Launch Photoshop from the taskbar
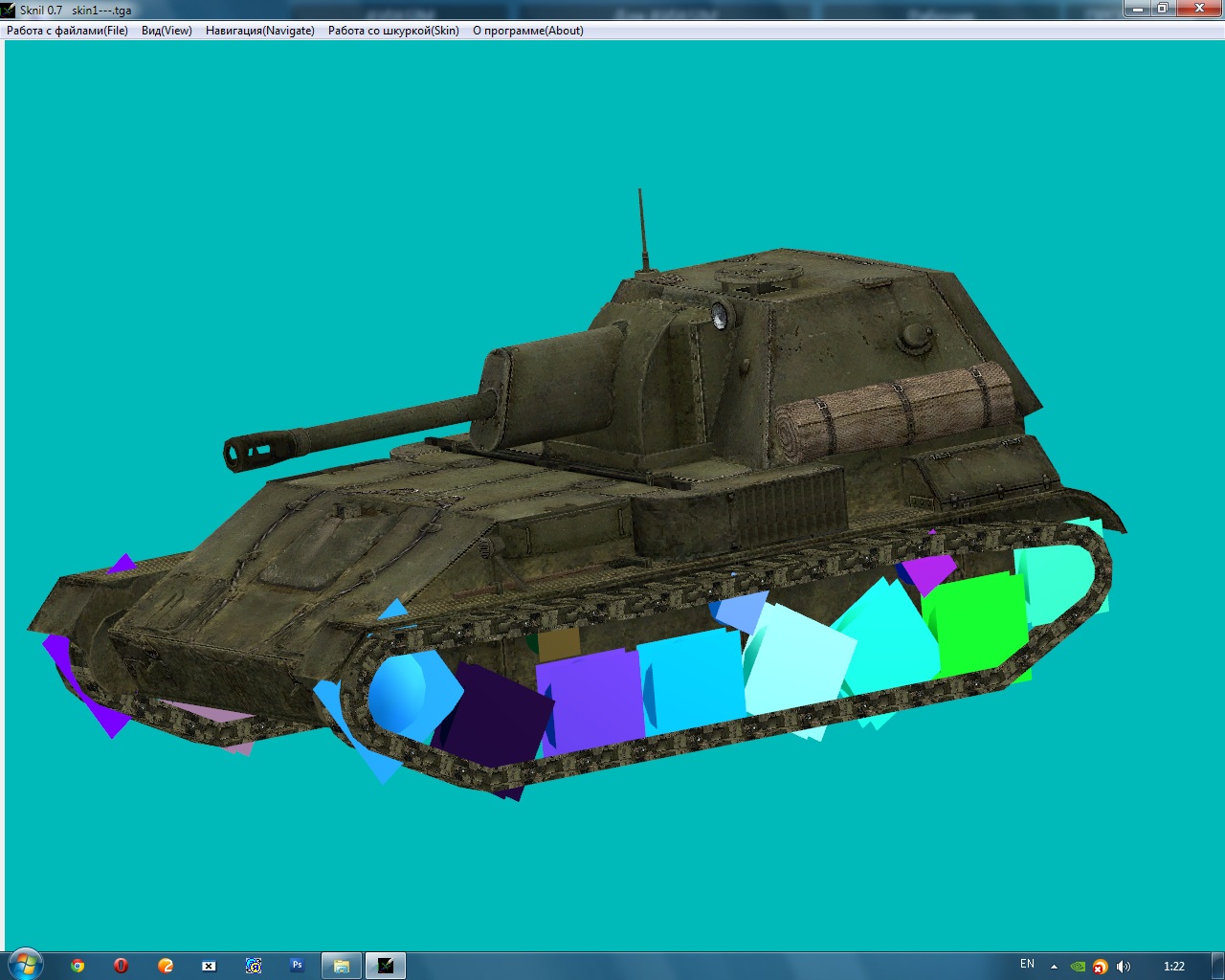Screen dimensions: 1225x980 click(297, 966)
